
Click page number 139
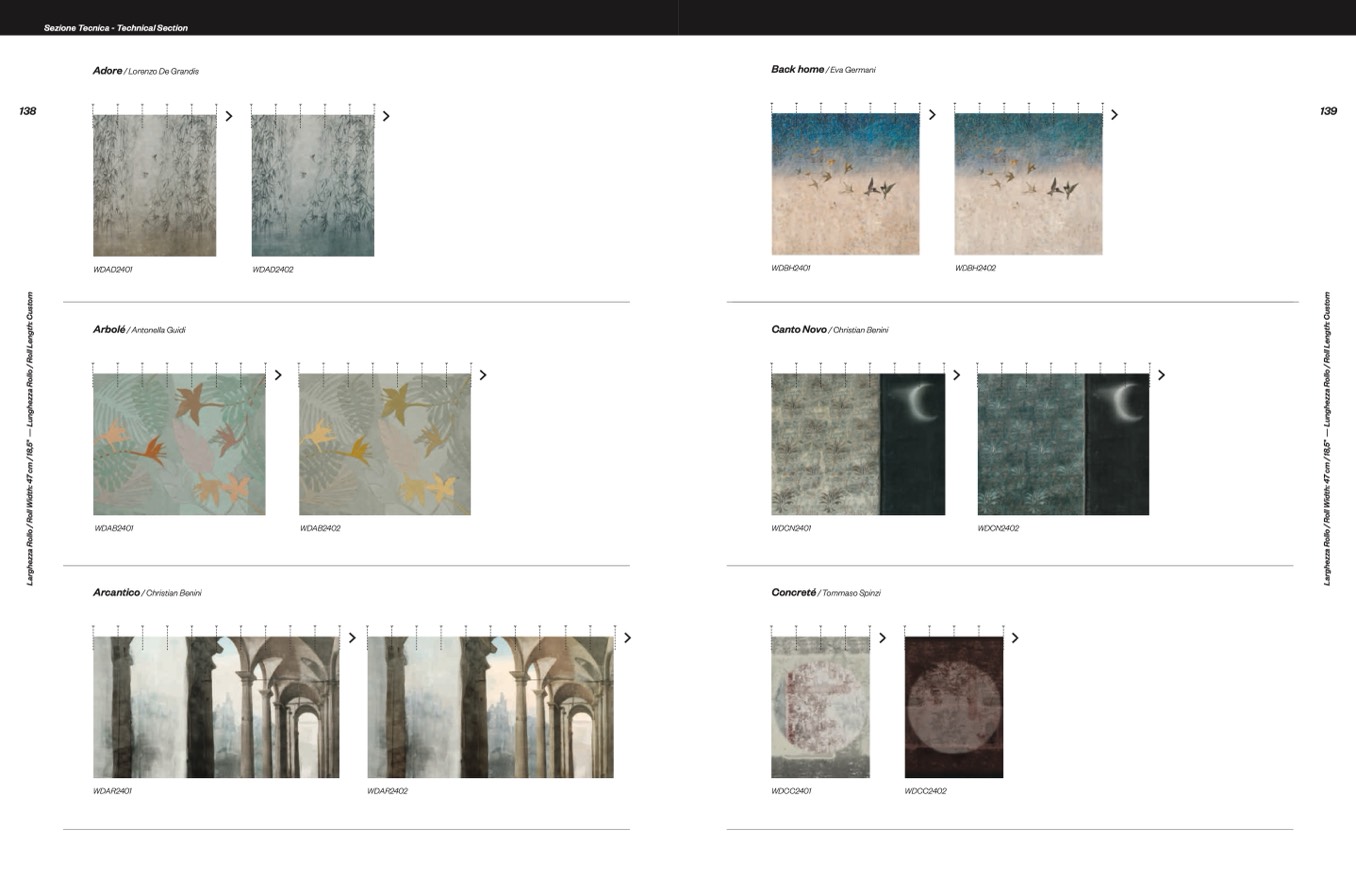coord(1328,111)
